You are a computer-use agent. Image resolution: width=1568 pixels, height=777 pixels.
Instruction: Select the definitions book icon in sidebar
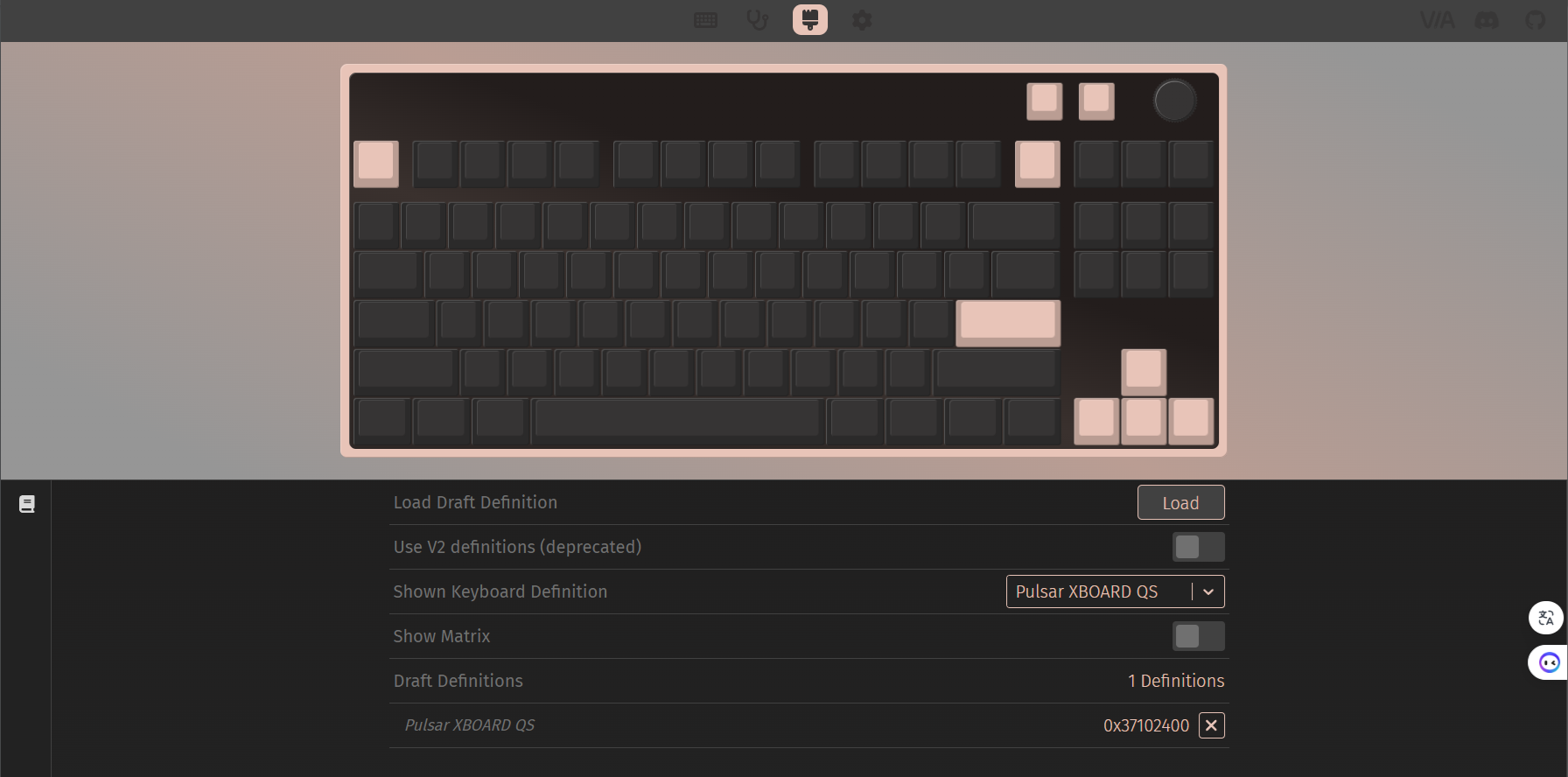(x=27, y=504)
